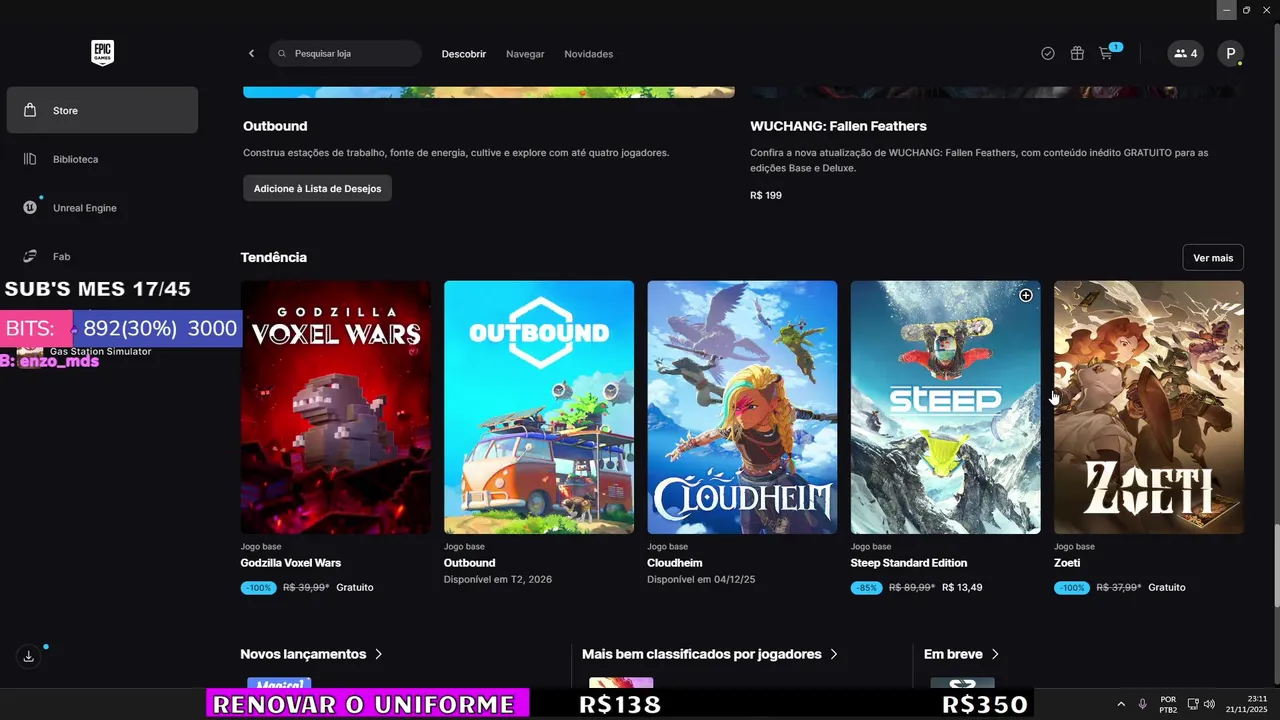Show hidden tray icons arrow

pos(1120,704)
